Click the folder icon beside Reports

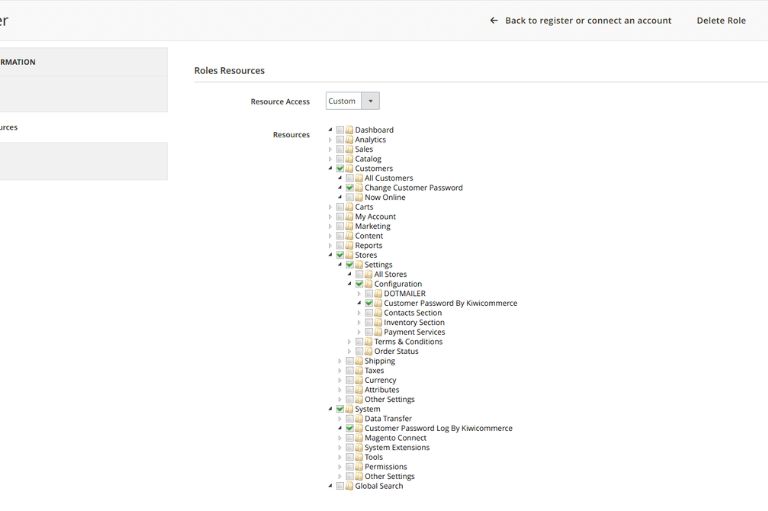click(349, 246)
